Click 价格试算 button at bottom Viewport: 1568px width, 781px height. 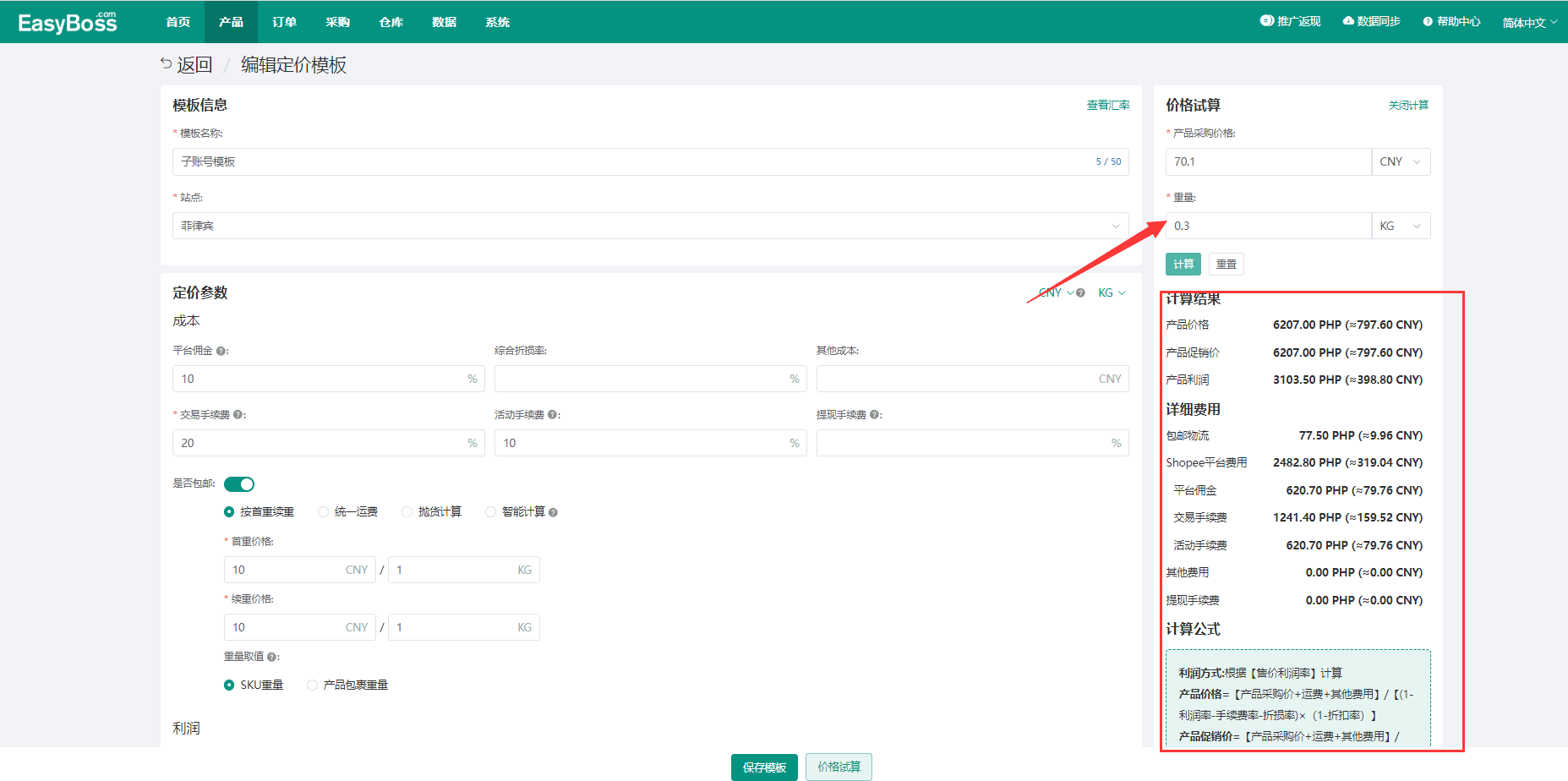coord(839,767)
